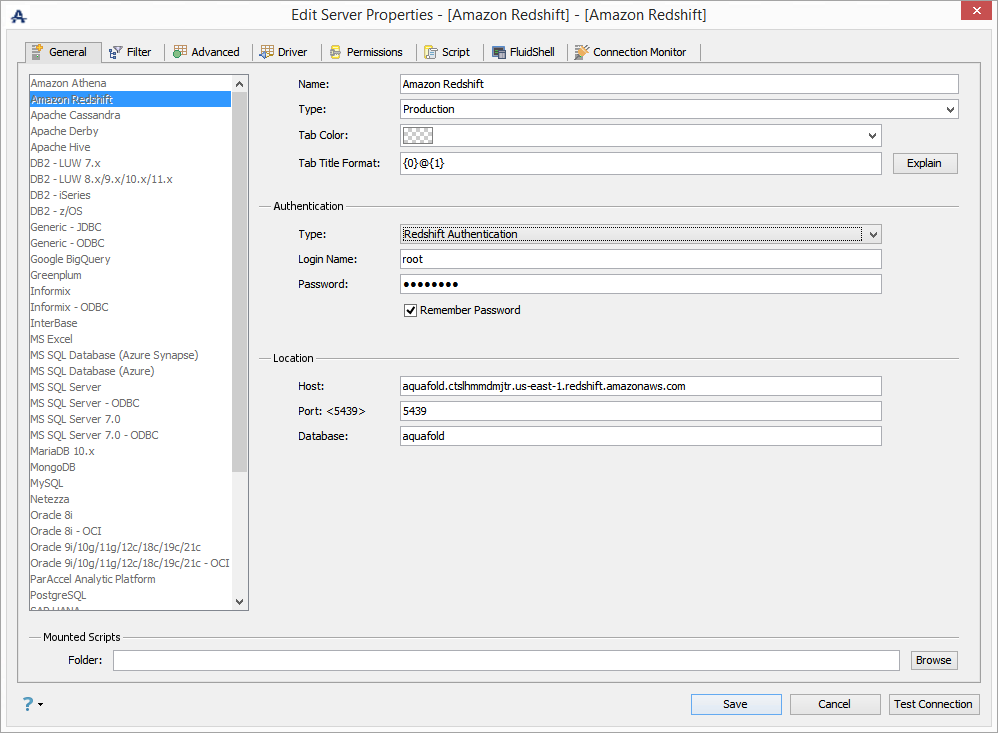This screenshot has height=733, width=998.
Task: Open the server Type Production dropdown
Action: click(x=949, y=109)
